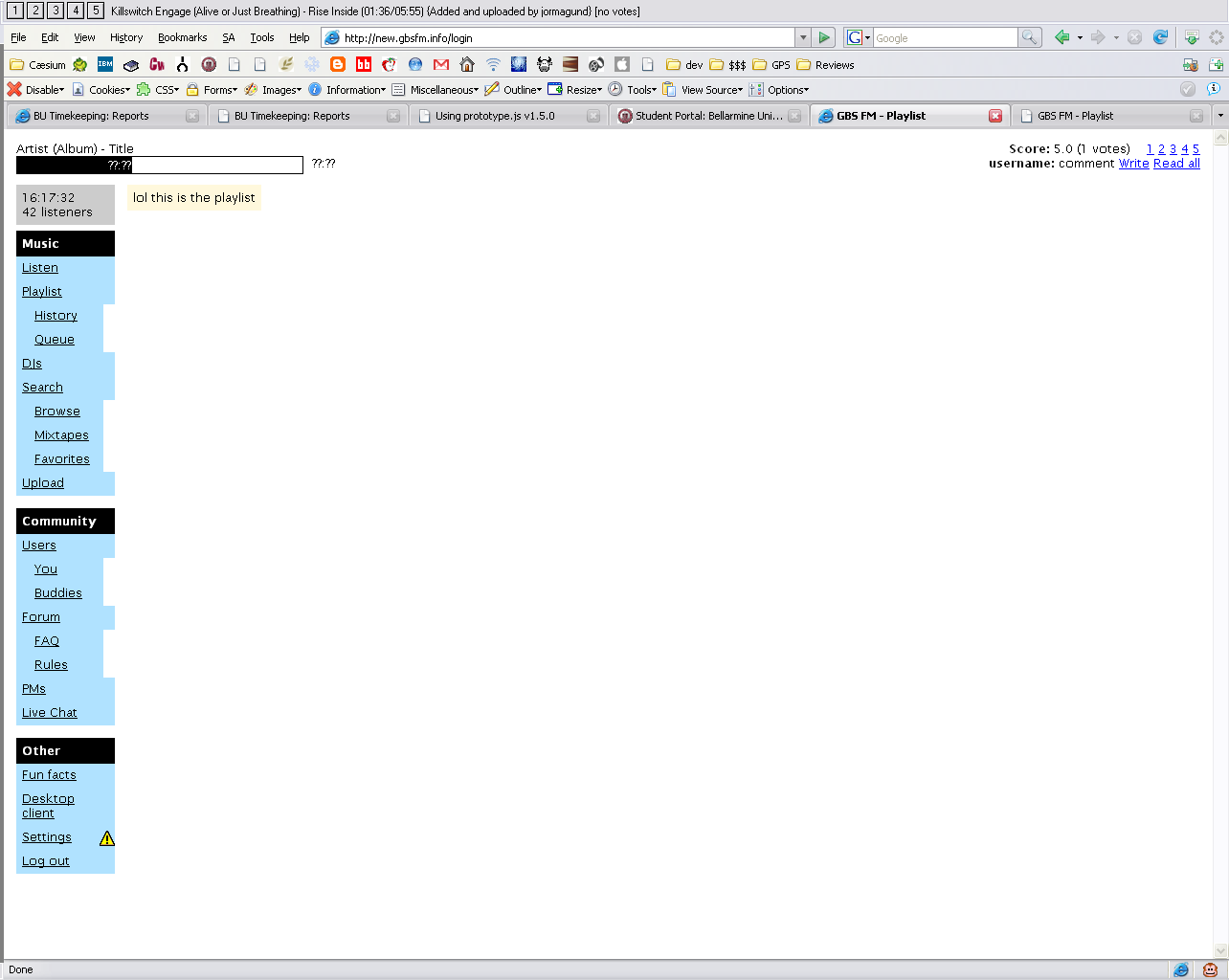
Task: Click the Apple logo bookmark icon
Action: pyautogui.click(x=622, y=64)
